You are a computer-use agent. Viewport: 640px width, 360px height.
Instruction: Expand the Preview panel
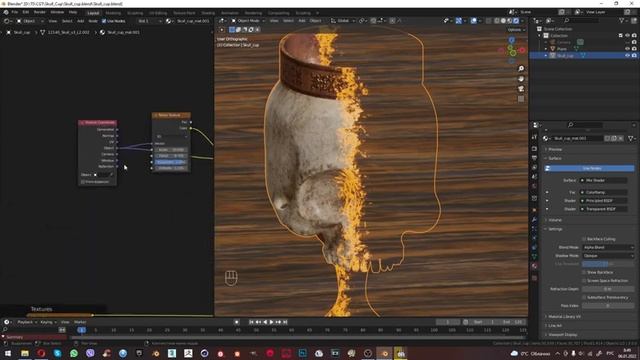coord(556,149)
